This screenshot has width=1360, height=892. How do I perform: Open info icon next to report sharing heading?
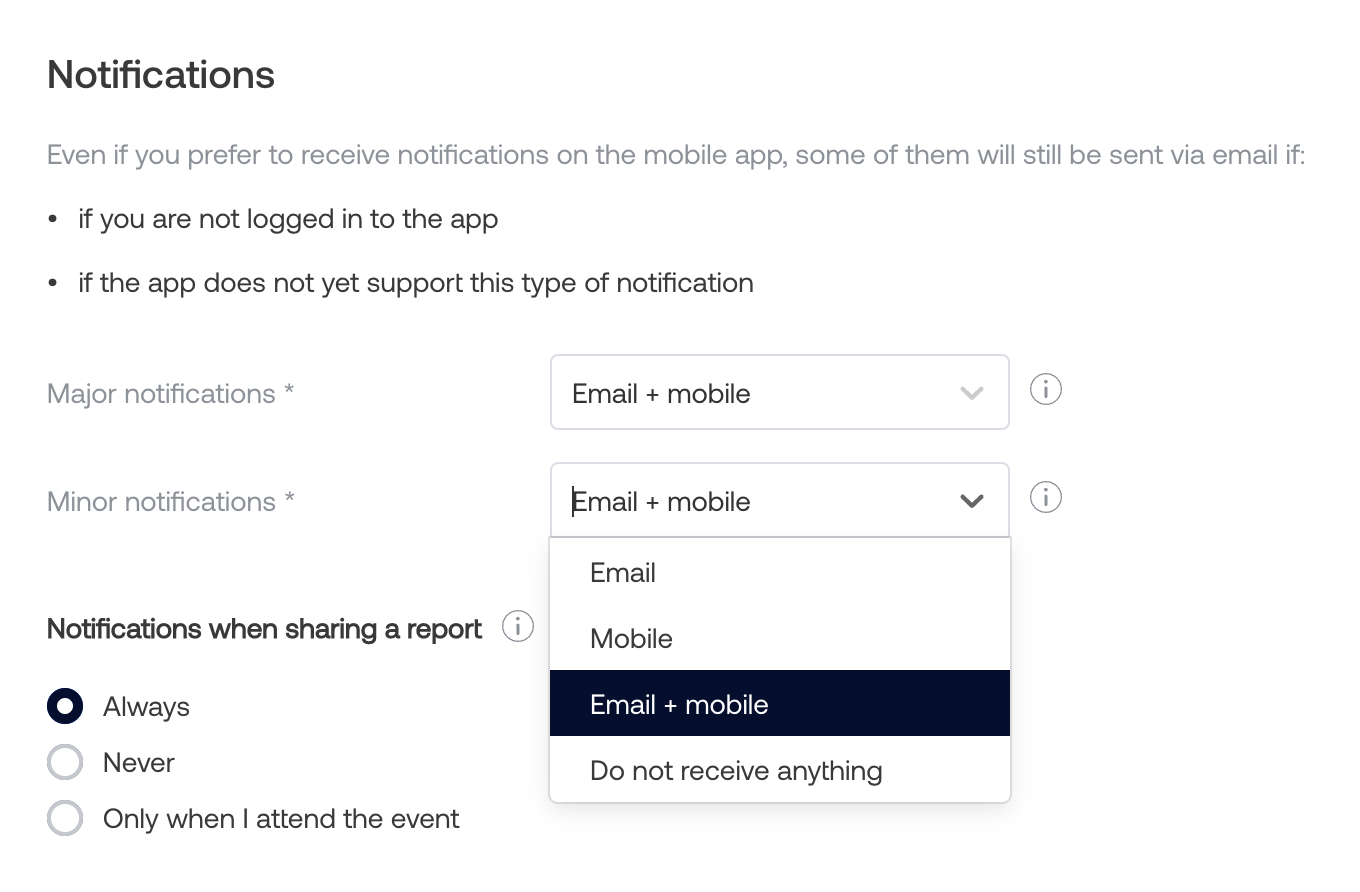[517, 627]
